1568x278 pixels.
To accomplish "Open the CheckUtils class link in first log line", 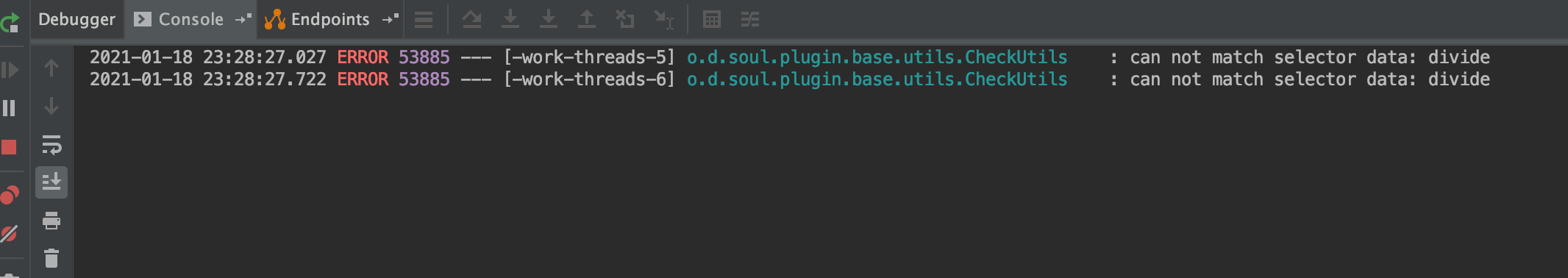I will pyautogui.click(x=877, y=57).
